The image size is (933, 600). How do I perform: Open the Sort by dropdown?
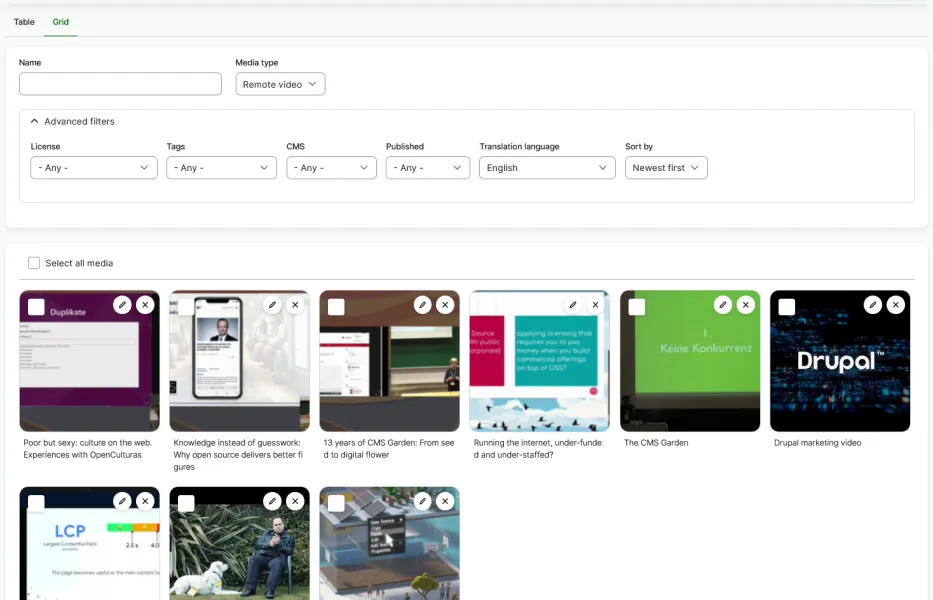(x=666, y=168)
